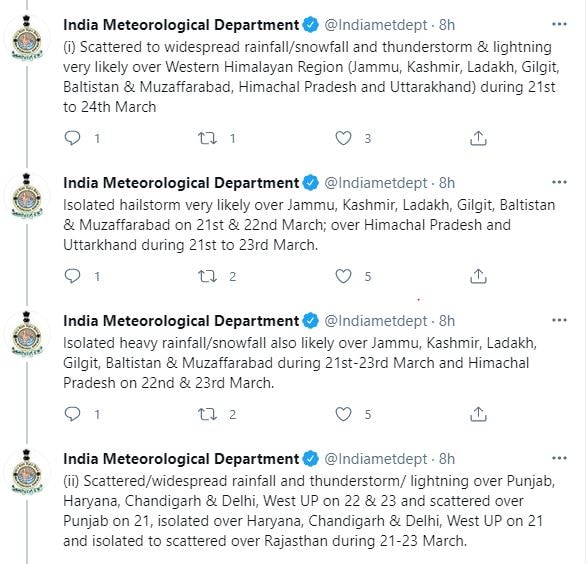Open the 8h timestamp on the heavy rainfall tweet
The width and height of the screenshot is (588, 564).
point(447,321)
